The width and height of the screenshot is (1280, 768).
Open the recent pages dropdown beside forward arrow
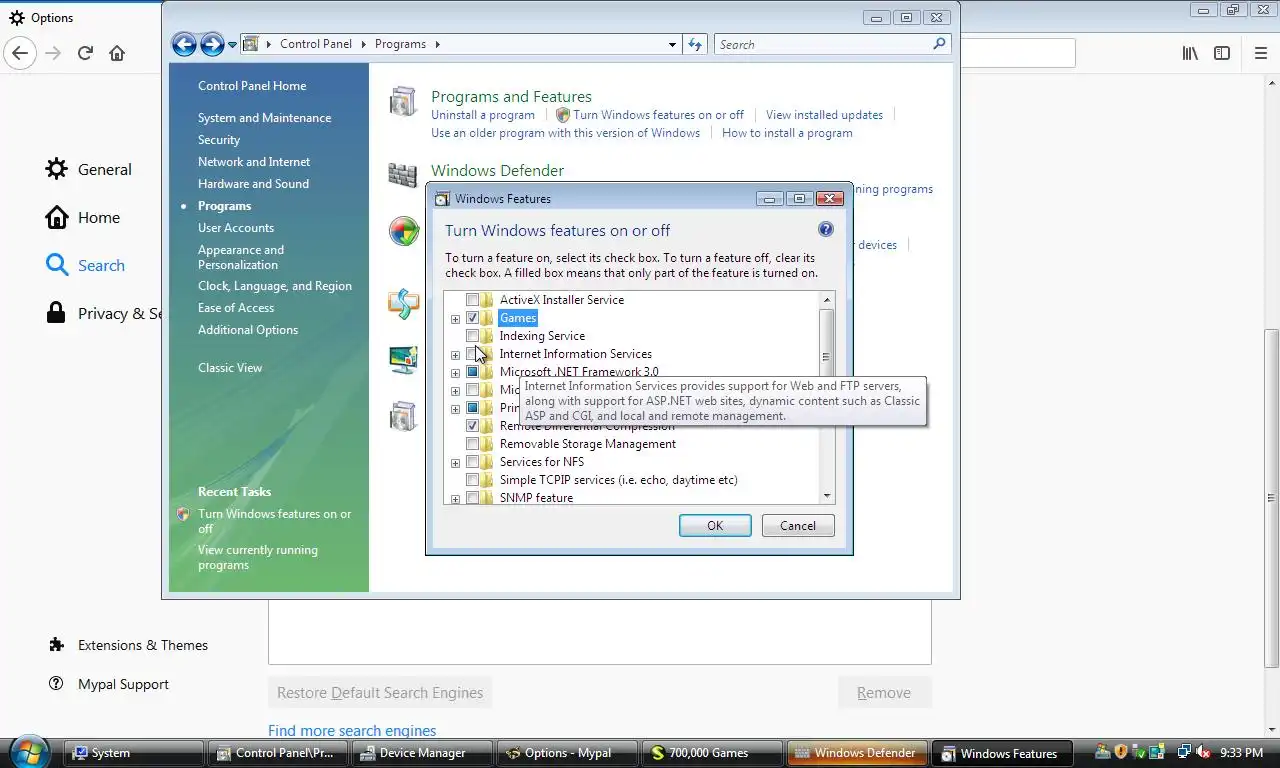coord(232,44)
